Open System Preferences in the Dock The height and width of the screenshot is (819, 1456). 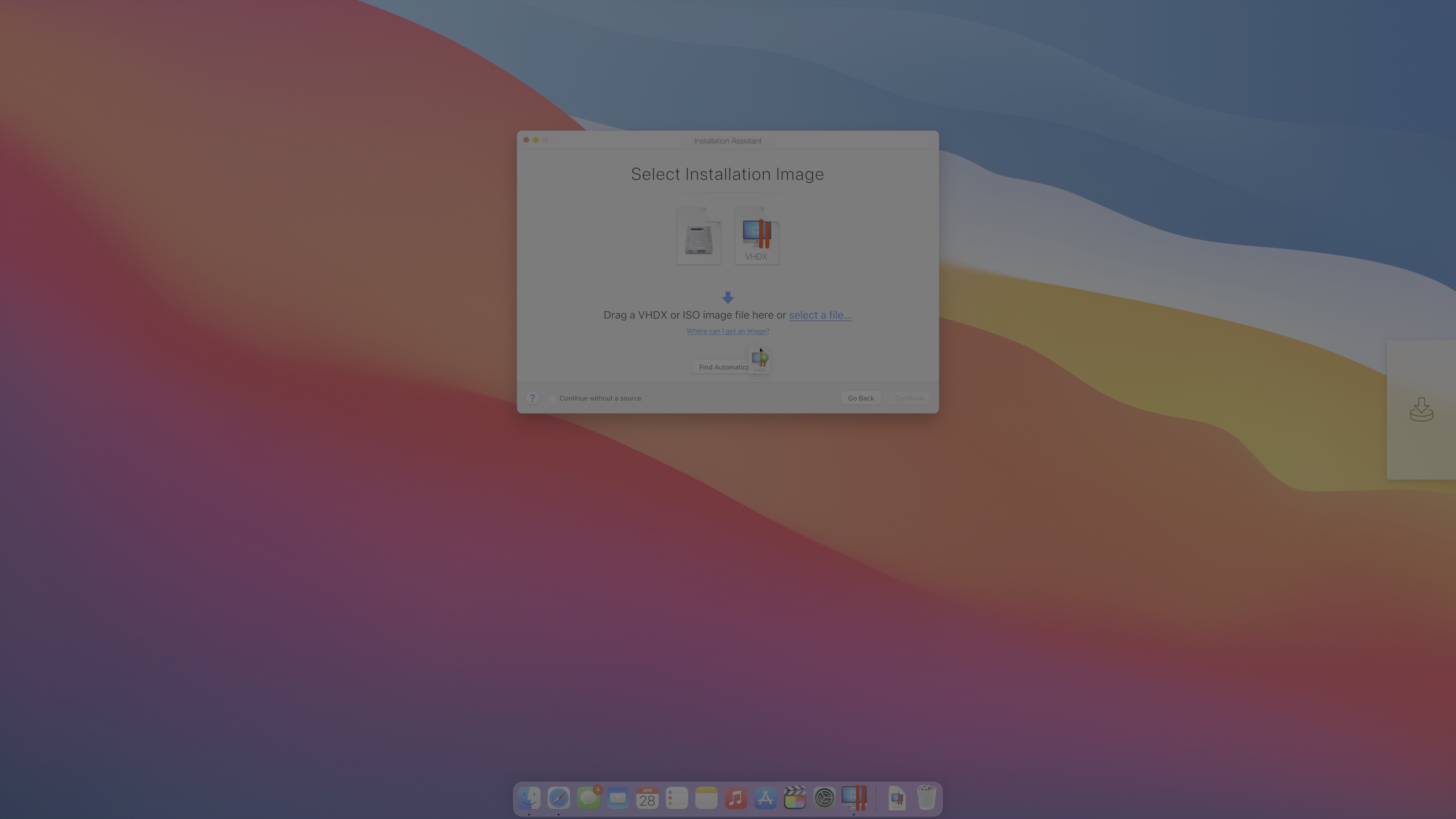[824, 798]
